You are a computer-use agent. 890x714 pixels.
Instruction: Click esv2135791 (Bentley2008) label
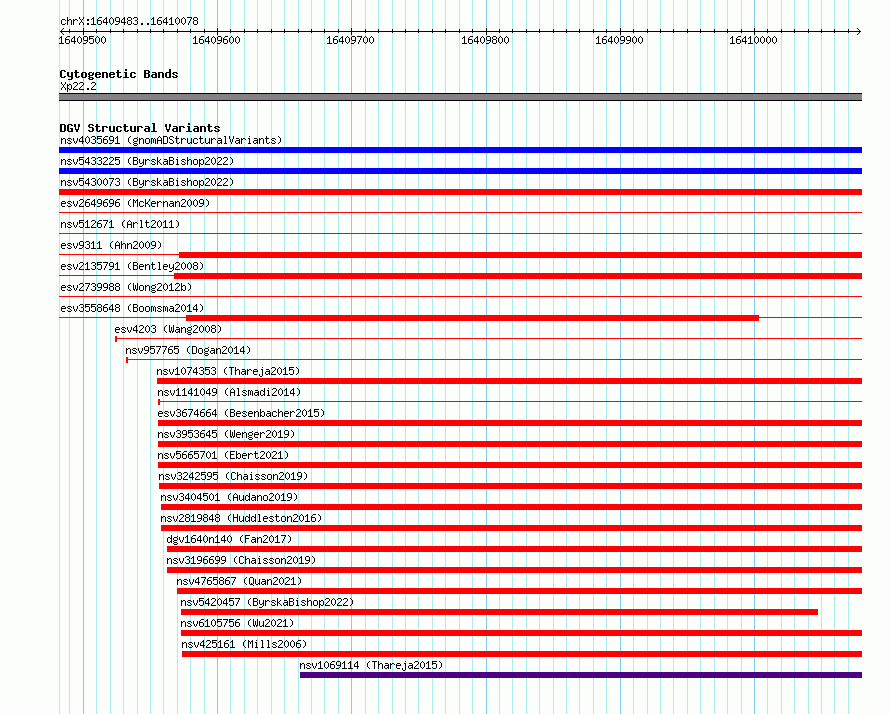coord(132,266)
